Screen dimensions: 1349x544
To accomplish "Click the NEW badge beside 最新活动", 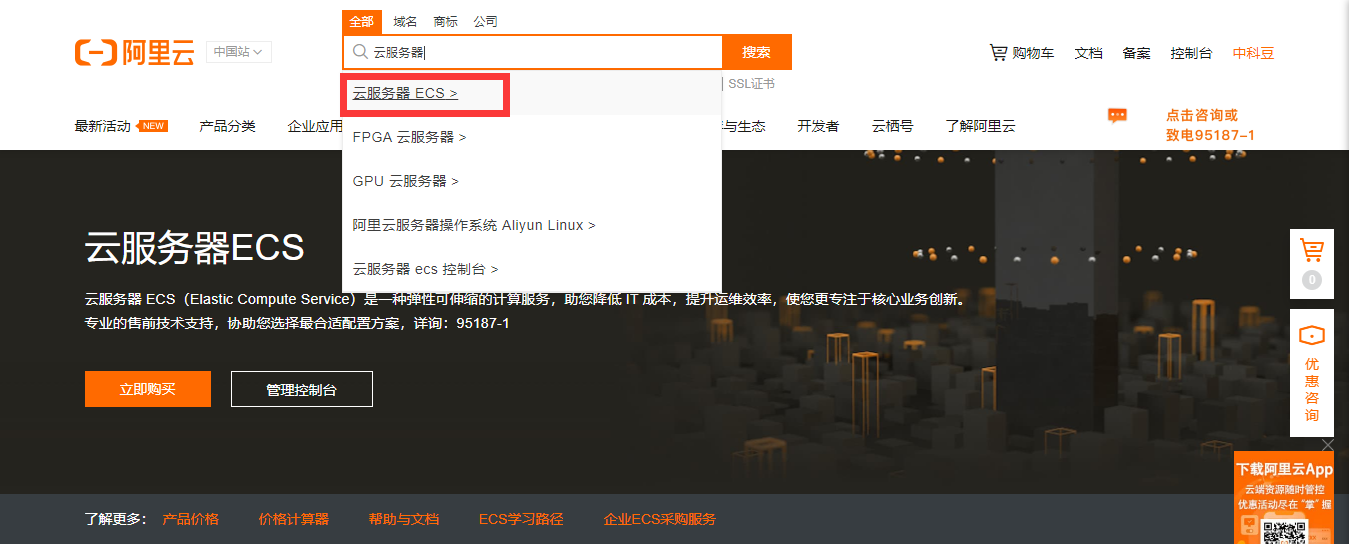I will point(152,126).
